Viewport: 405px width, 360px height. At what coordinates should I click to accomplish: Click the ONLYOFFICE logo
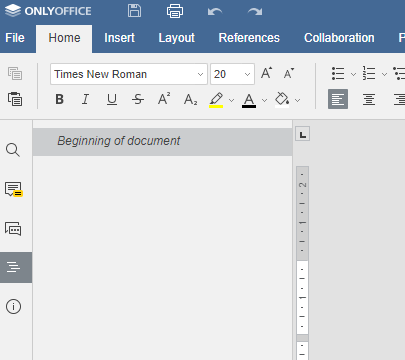48,11
